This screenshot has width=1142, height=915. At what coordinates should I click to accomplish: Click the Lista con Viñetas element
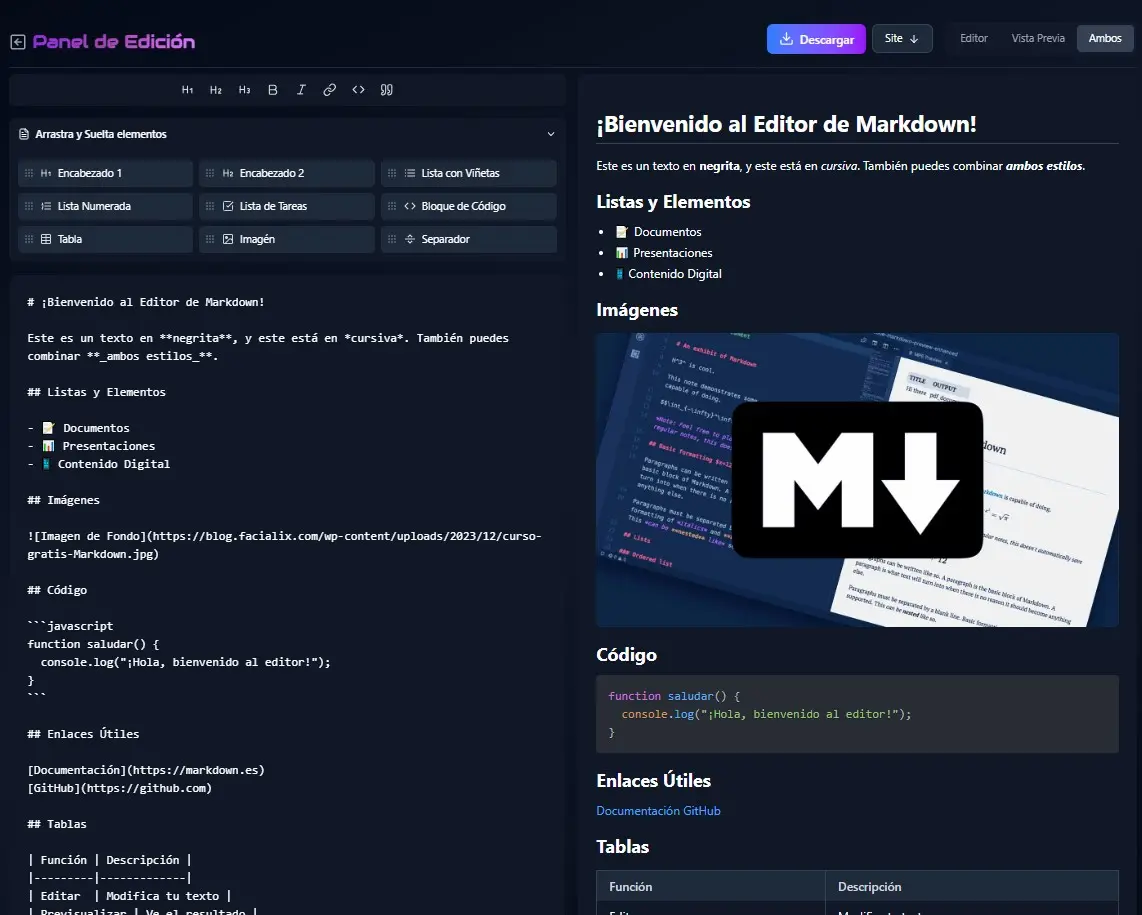pyautogui.click(x=469, y=173)
